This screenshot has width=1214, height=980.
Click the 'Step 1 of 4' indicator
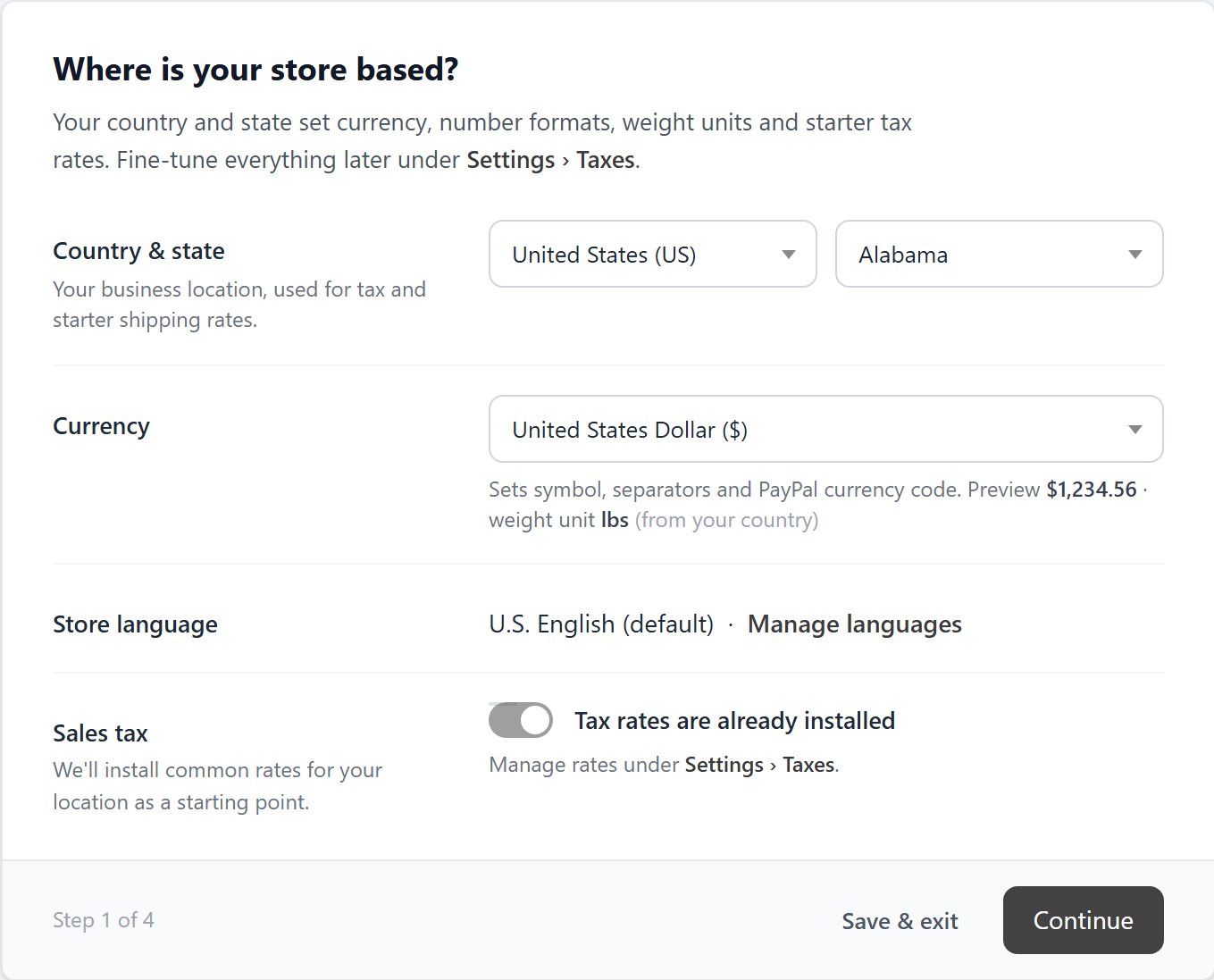click(x=104, y=920)
